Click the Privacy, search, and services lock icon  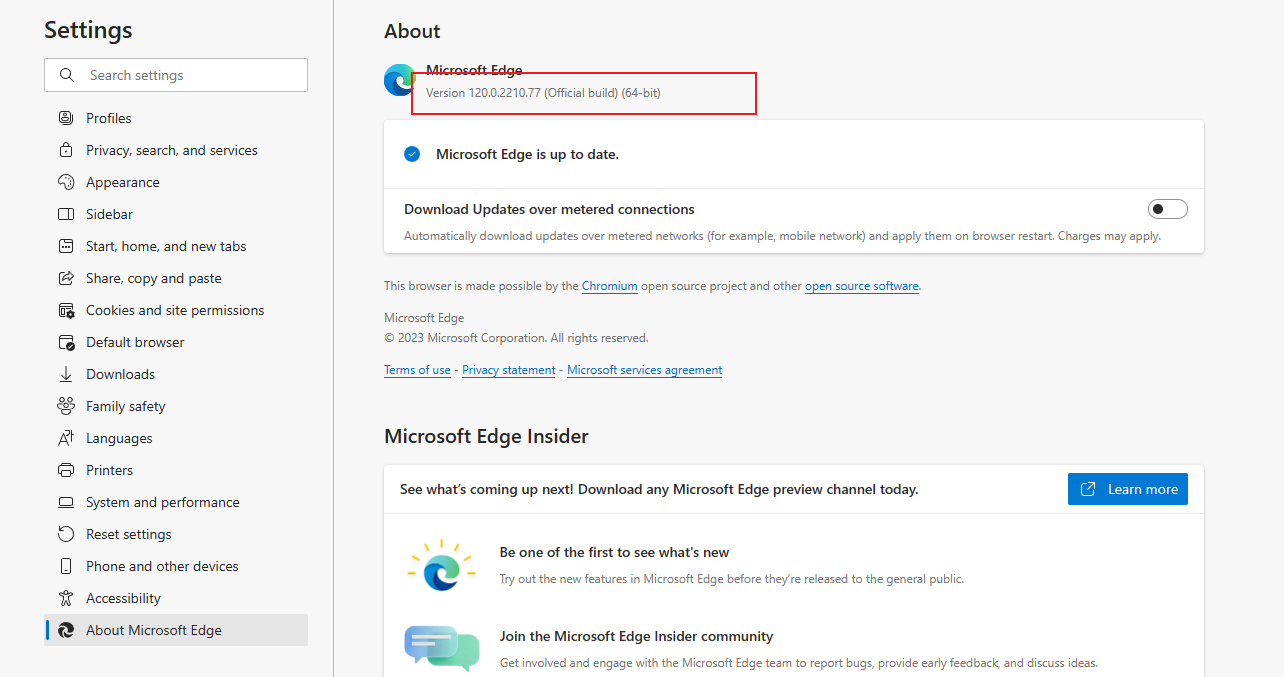(66, 150)
